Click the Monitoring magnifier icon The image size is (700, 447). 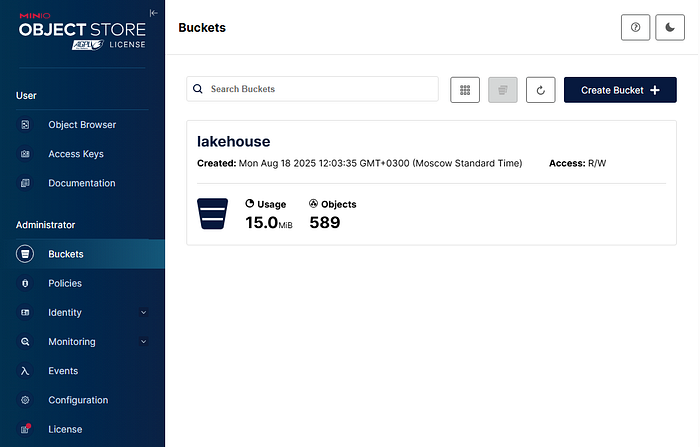25,342
